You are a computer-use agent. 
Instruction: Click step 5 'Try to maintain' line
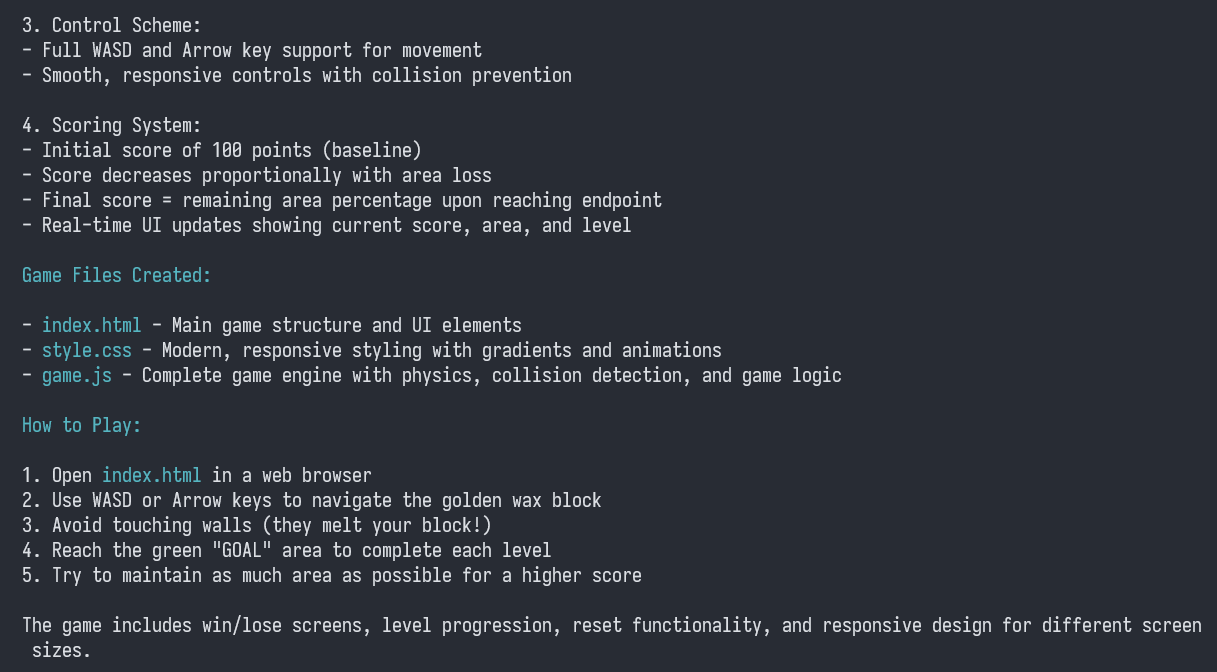pyautogui.click(x=332, y=575)
